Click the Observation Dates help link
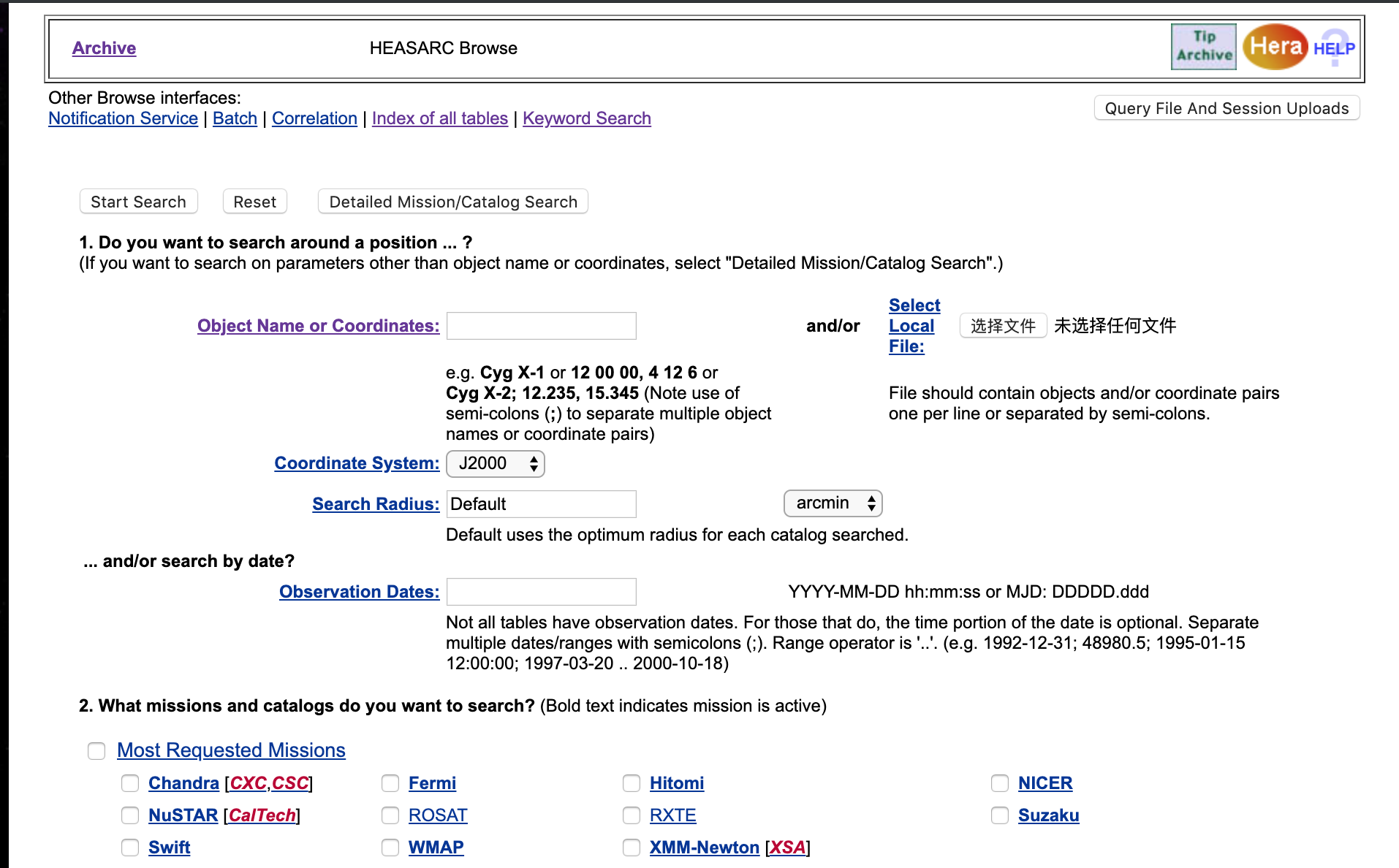This screenshot has height=868, width=1399. coord(360,592)
